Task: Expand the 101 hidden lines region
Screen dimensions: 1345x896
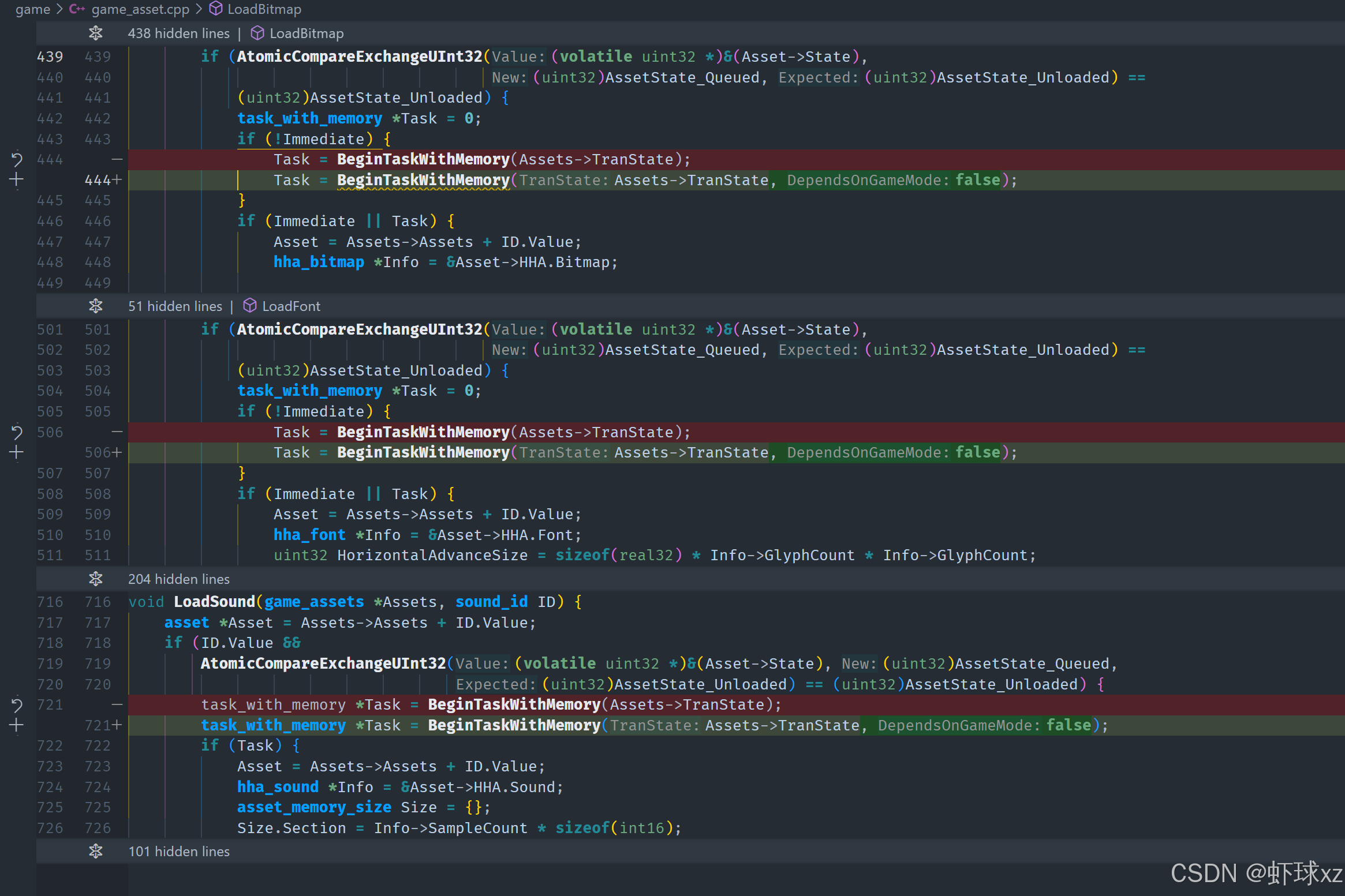Action: point(96,851)
